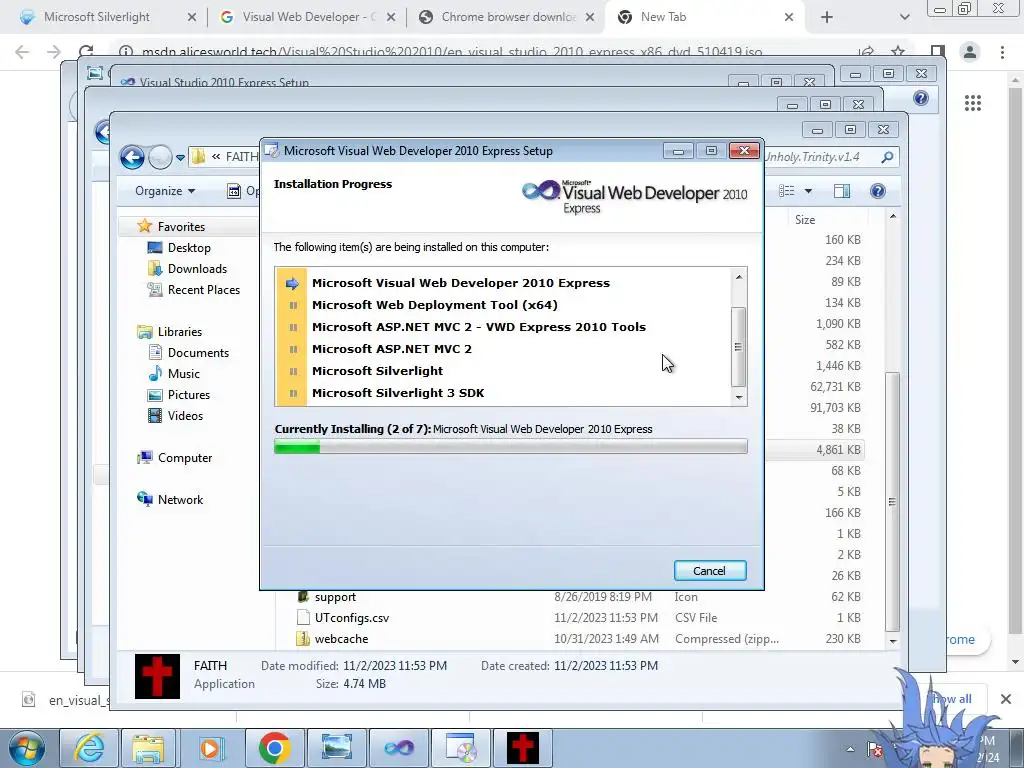
Task: Select the webcache compressed folder
Action: [x=341, y=639]
